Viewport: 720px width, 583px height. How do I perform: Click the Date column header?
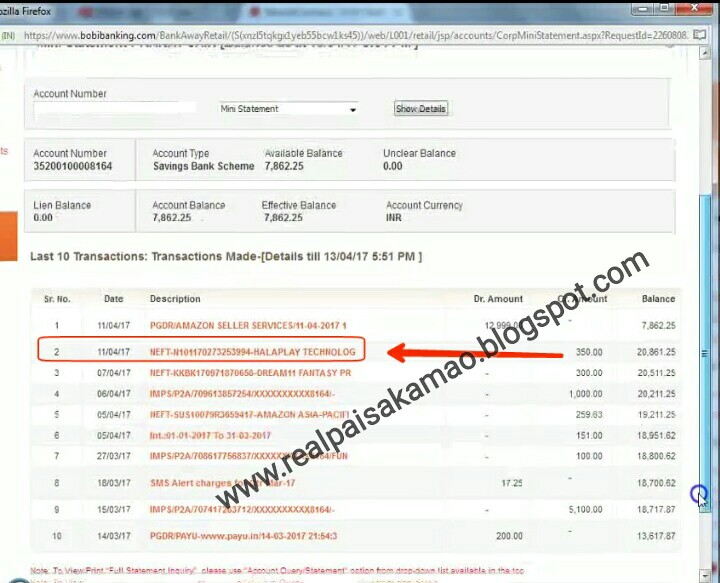click(x=113, y=299)
